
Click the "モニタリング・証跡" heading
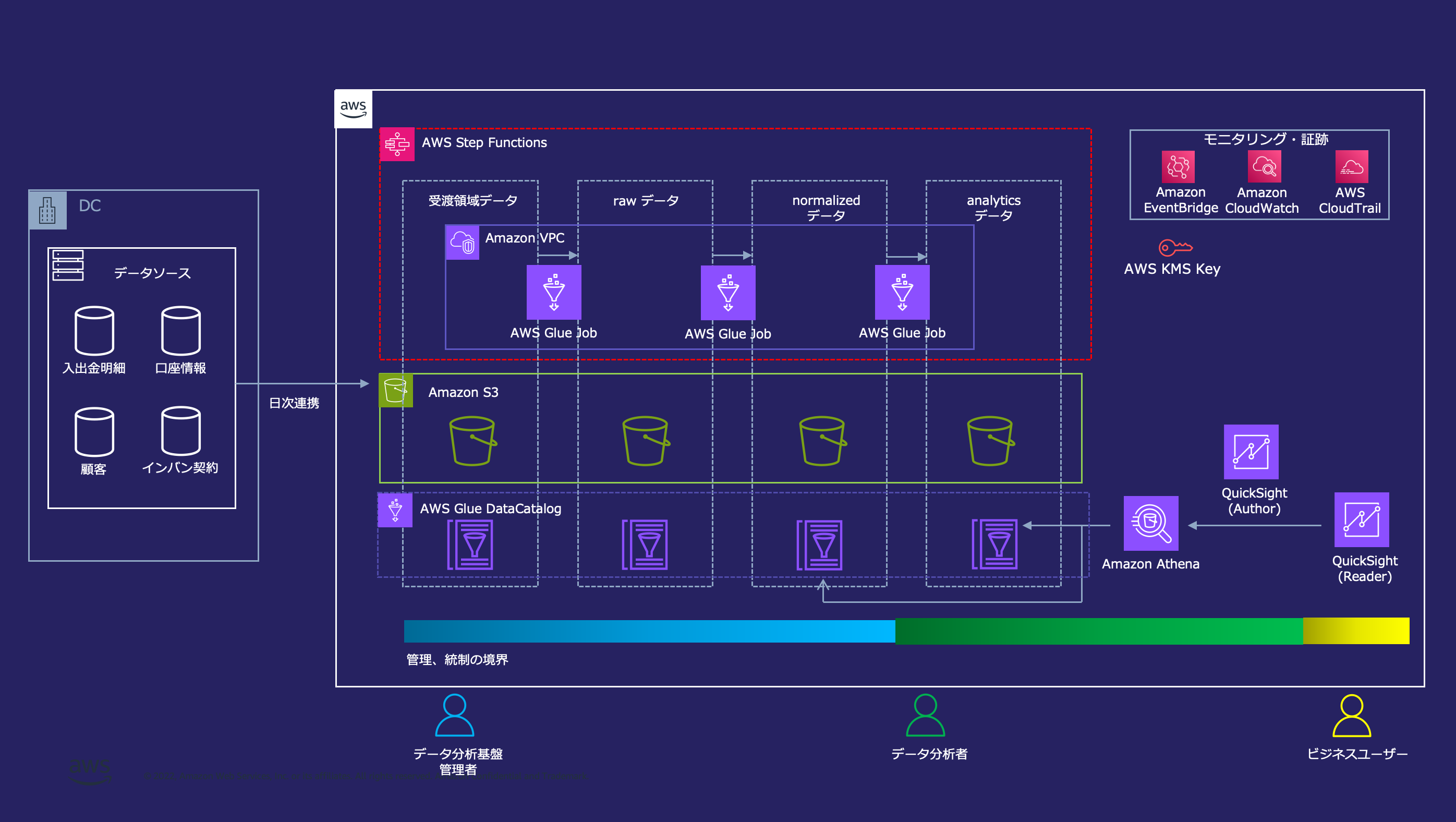pyautogui.click(x=1266, y=139)
